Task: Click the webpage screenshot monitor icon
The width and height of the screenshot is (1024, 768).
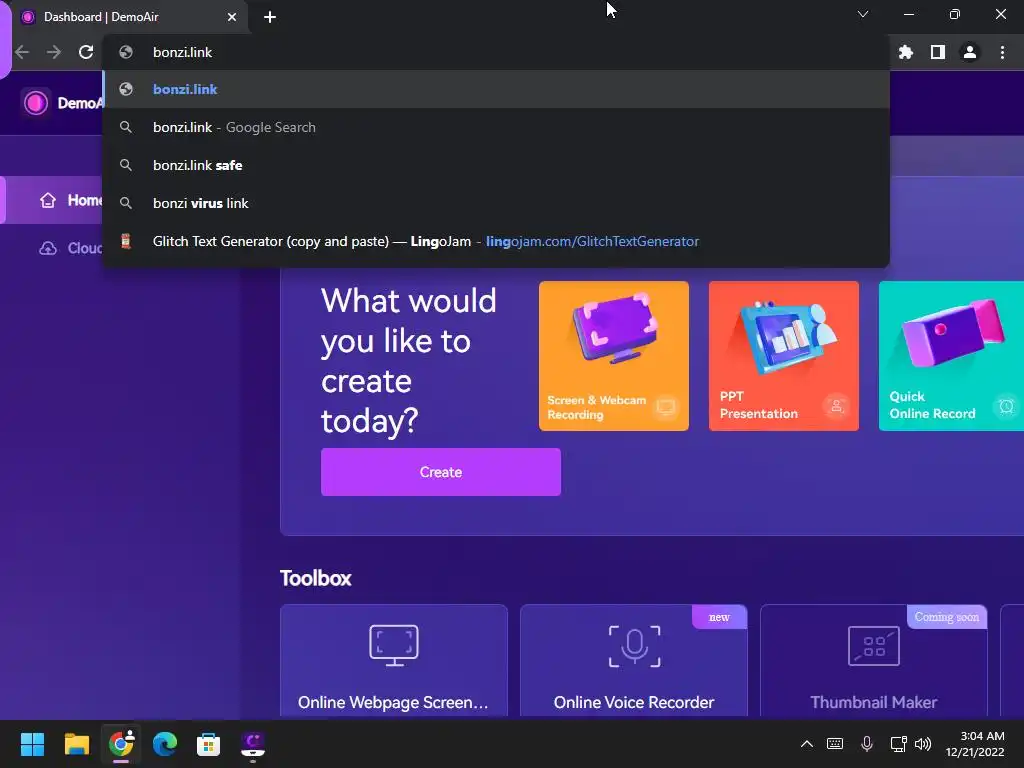Action: click(394, 645)
